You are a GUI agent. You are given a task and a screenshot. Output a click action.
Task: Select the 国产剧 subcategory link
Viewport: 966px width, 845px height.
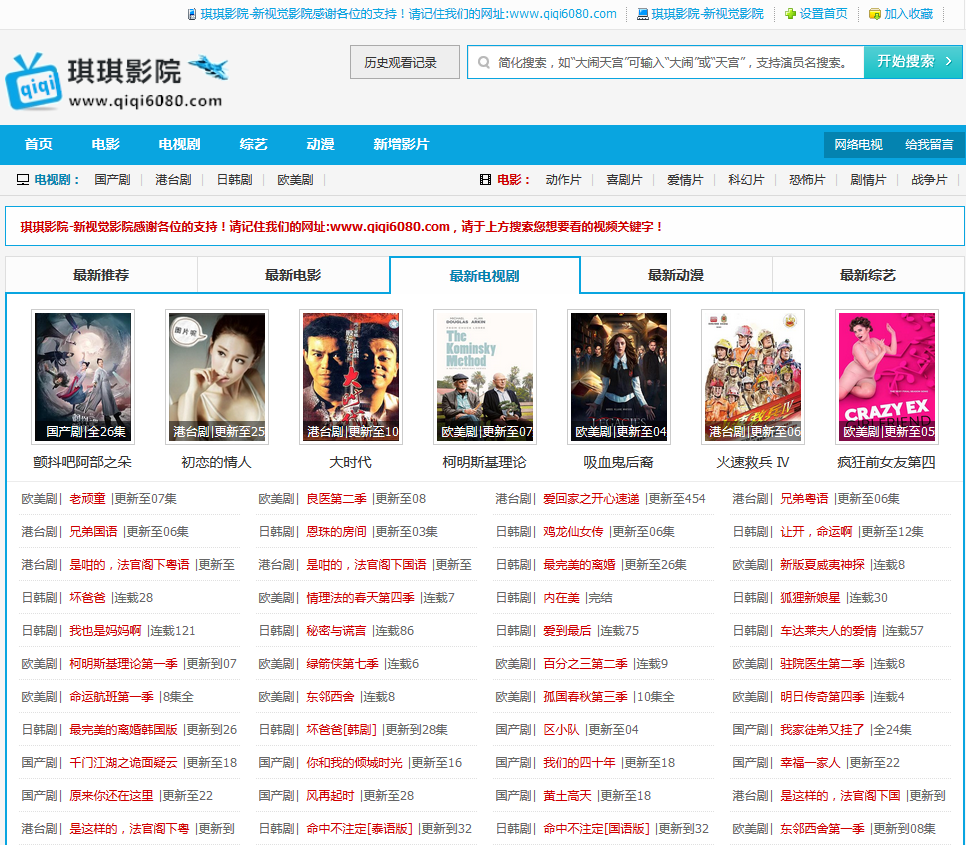coord(112,180)
